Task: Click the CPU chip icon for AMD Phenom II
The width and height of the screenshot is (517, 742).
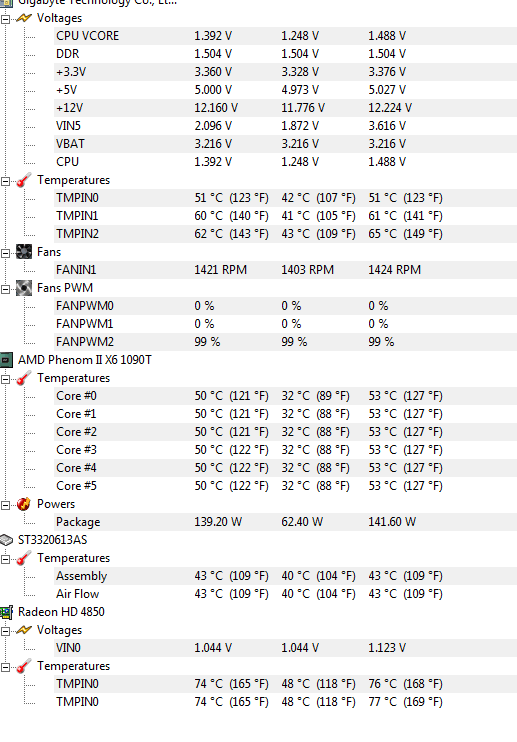Action: (x=6, y=360)
